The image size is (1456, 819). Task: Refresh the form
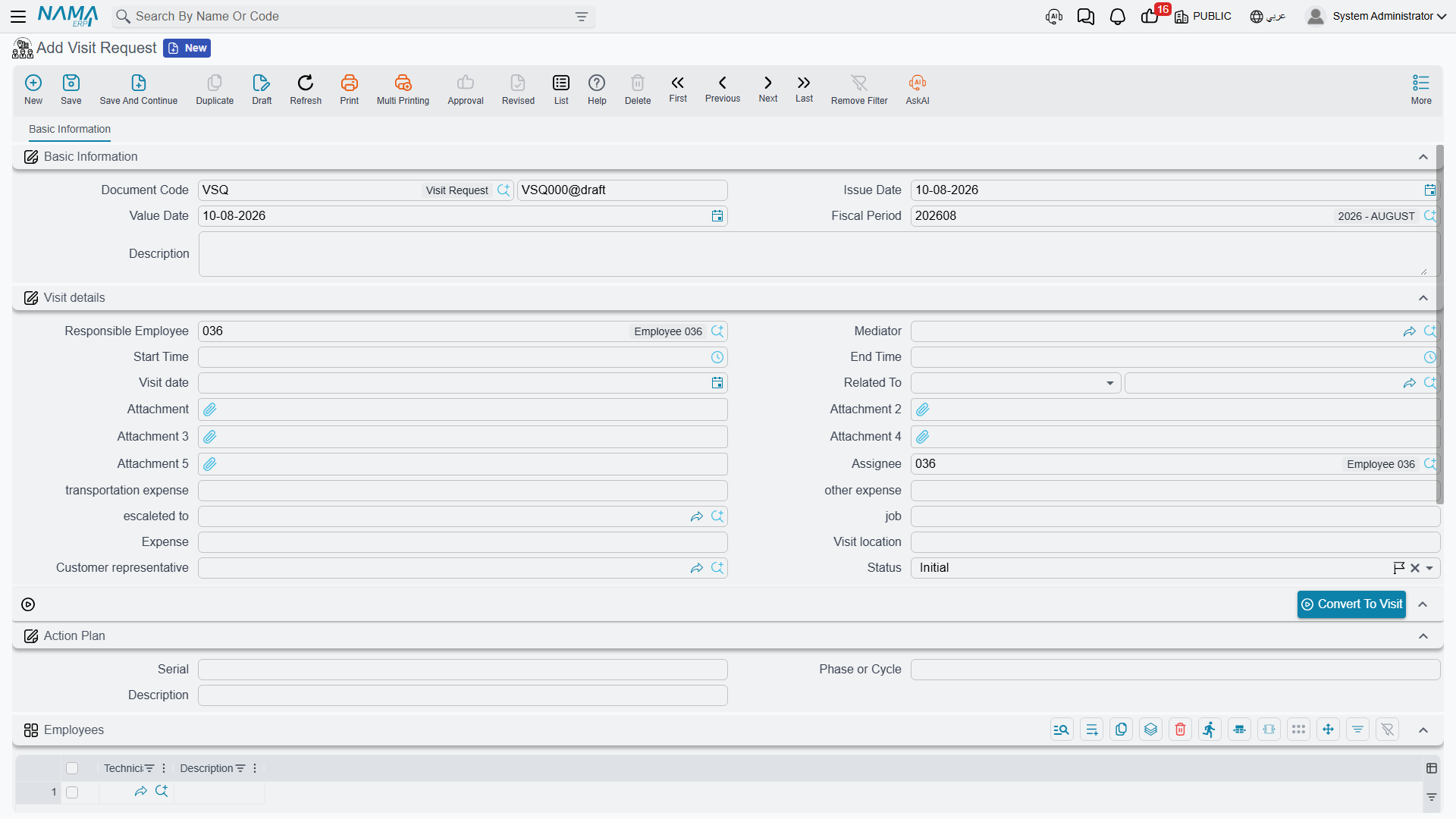click(306, 89)
